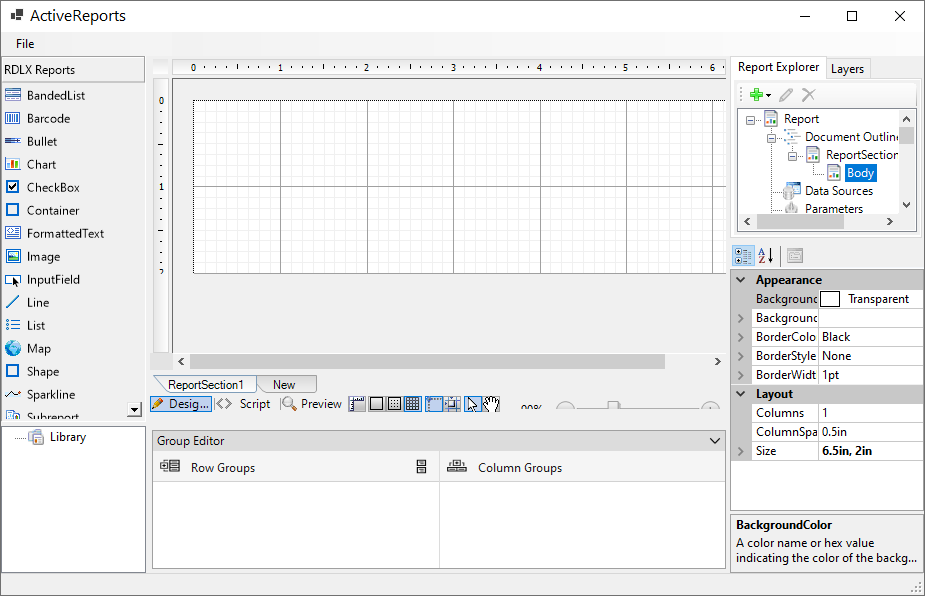The image size is (925, 596).
Task: Click the zoom slider thumb
Action: click(614, 405)
